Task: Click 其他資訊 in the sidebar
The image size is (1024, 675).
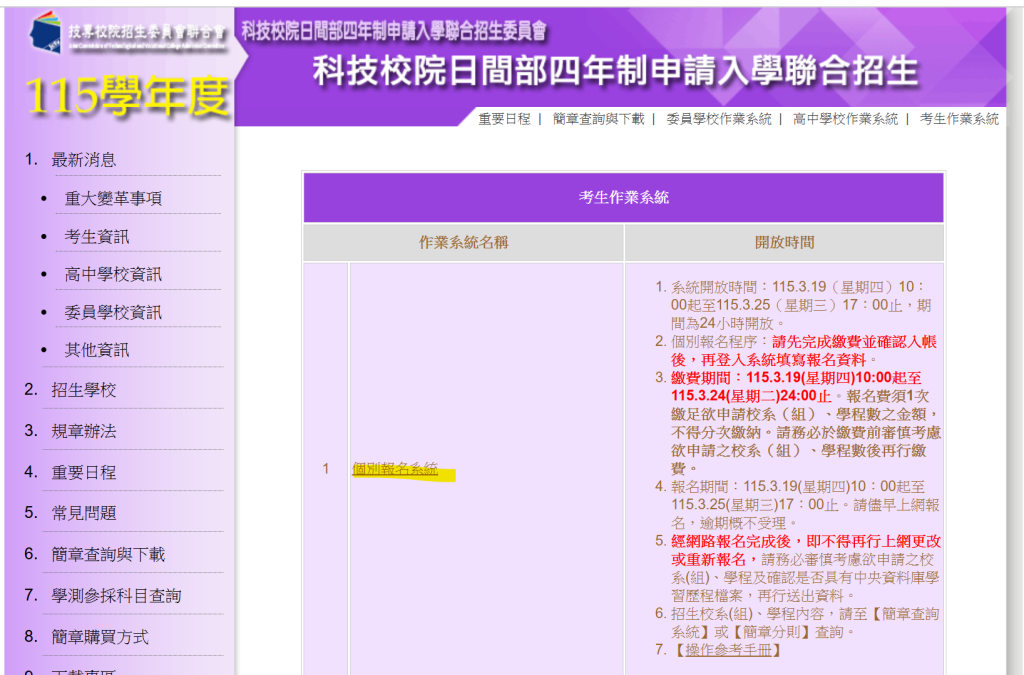Action: (x=97, y=351)
